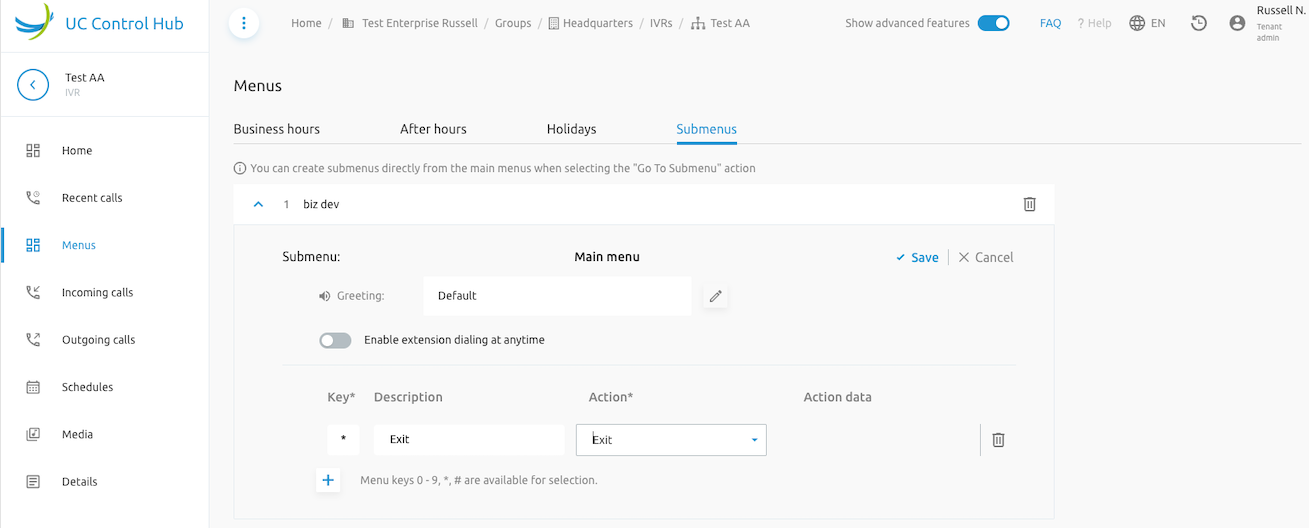
Task: Click the Greeting field showing Default
Action: (x=557, y=296)
